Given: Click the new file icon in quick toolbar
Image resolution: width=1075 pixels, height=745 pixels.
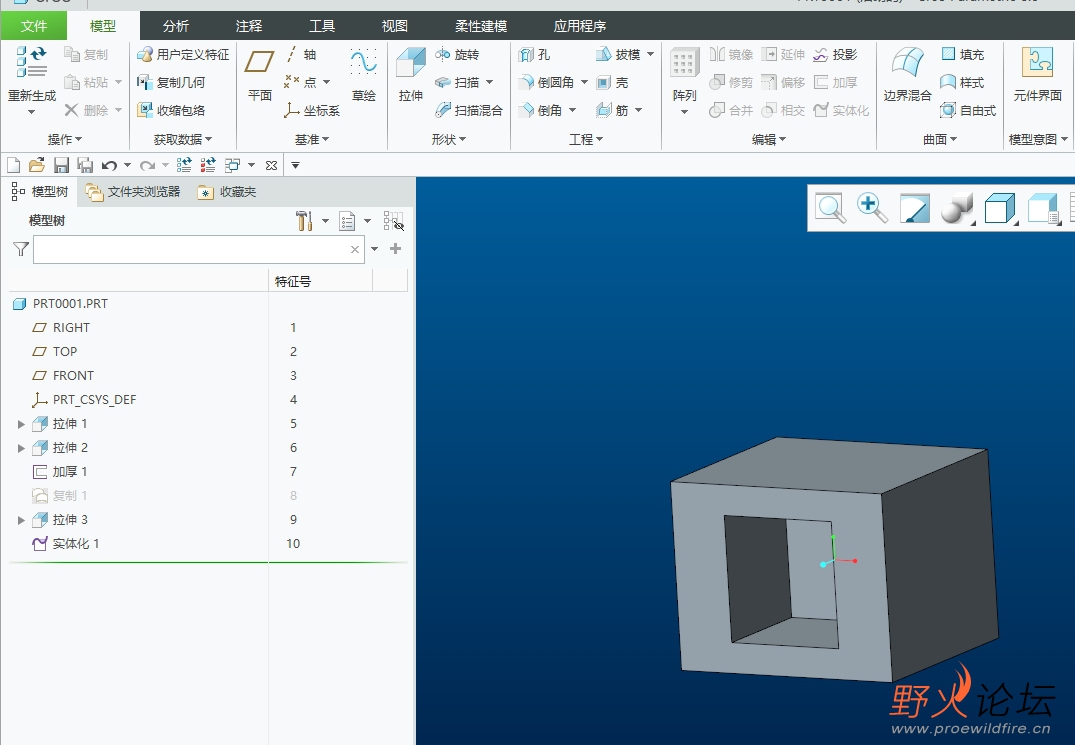Looking at the screenshot, I should (13, 165).
